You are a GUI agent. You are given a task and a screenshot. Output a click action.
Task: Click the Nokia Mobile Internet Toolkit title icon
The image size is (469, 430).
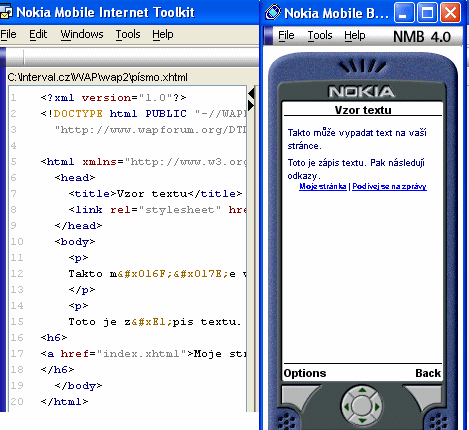pos(6,12)
